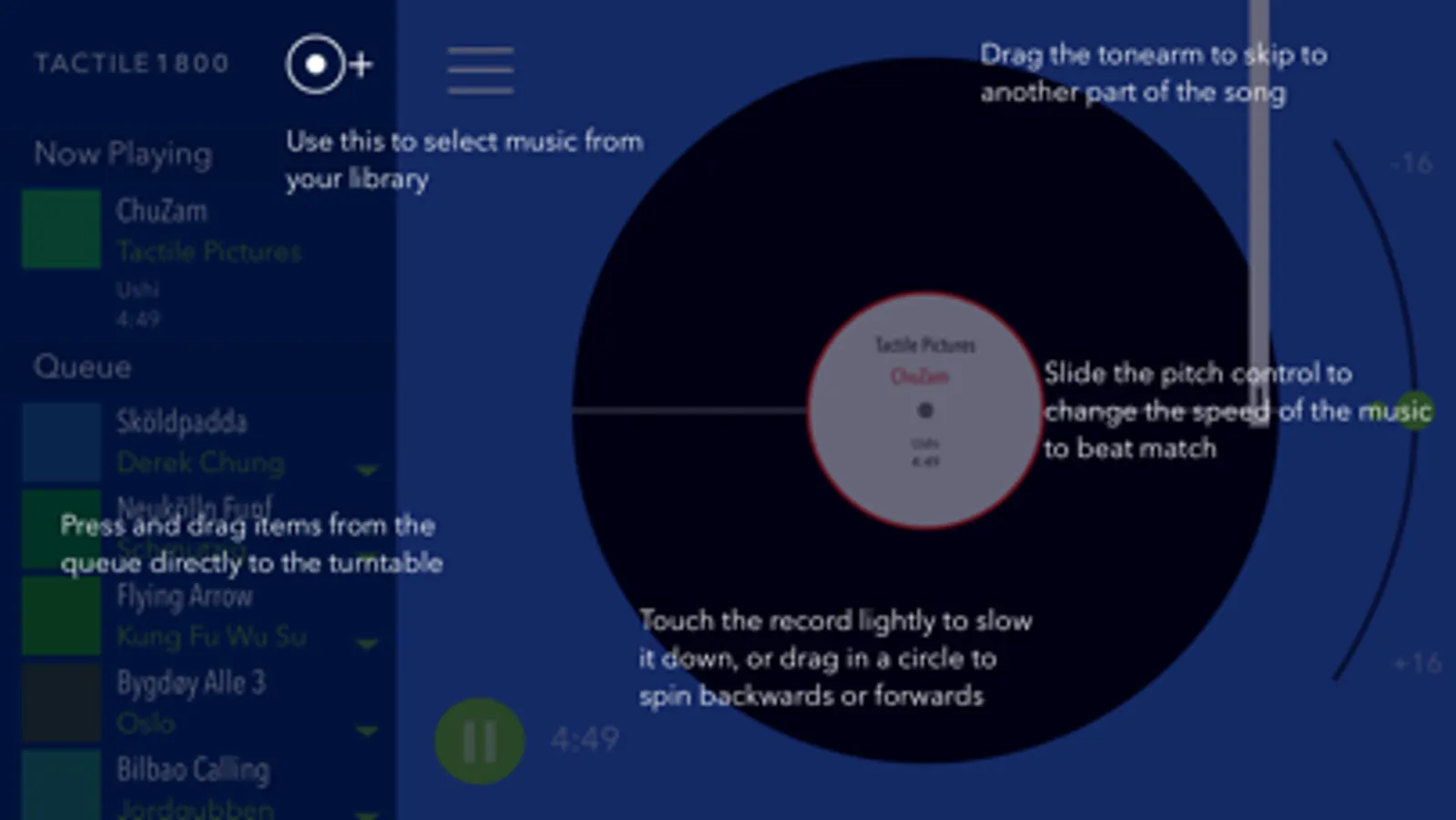Select Sköldpadda track in the queue

(x=200, y=442)
